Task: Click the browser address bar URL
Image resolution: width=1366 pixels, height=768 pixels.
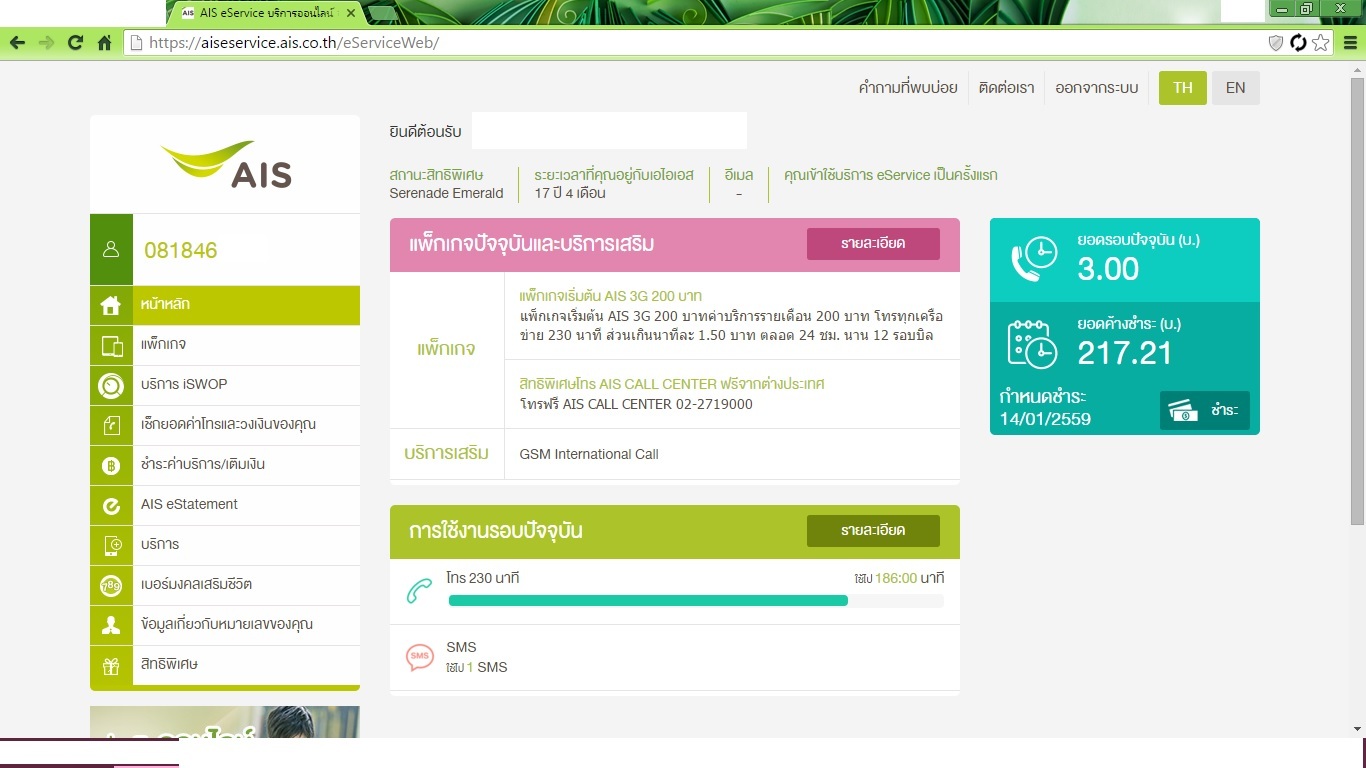Action: (x=294, y=43)
